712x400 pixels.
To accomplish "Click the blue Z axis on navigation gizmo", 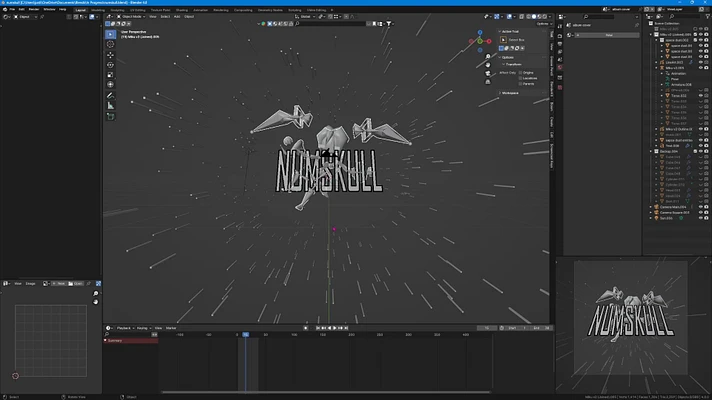I will point(480,32).
